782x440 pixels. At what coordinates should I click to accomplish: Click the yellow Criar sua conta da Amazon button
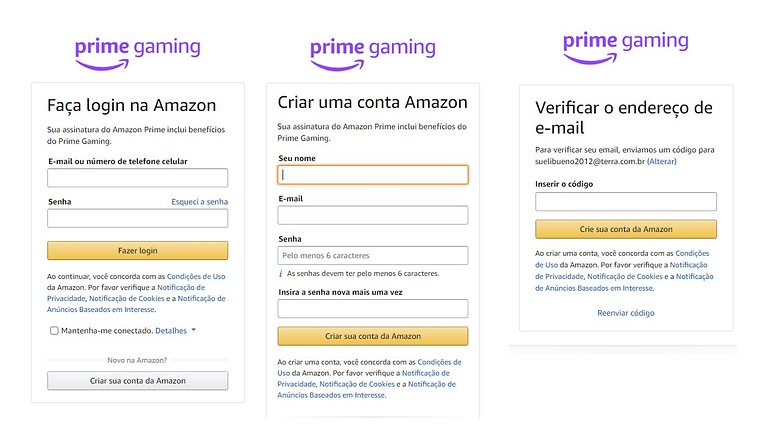pyautogui.click(x=373, y=336)
